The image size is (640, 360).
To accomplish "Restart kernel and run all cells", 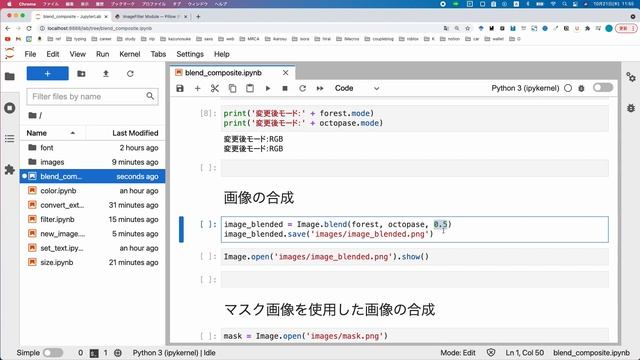I will pos(320,88).
